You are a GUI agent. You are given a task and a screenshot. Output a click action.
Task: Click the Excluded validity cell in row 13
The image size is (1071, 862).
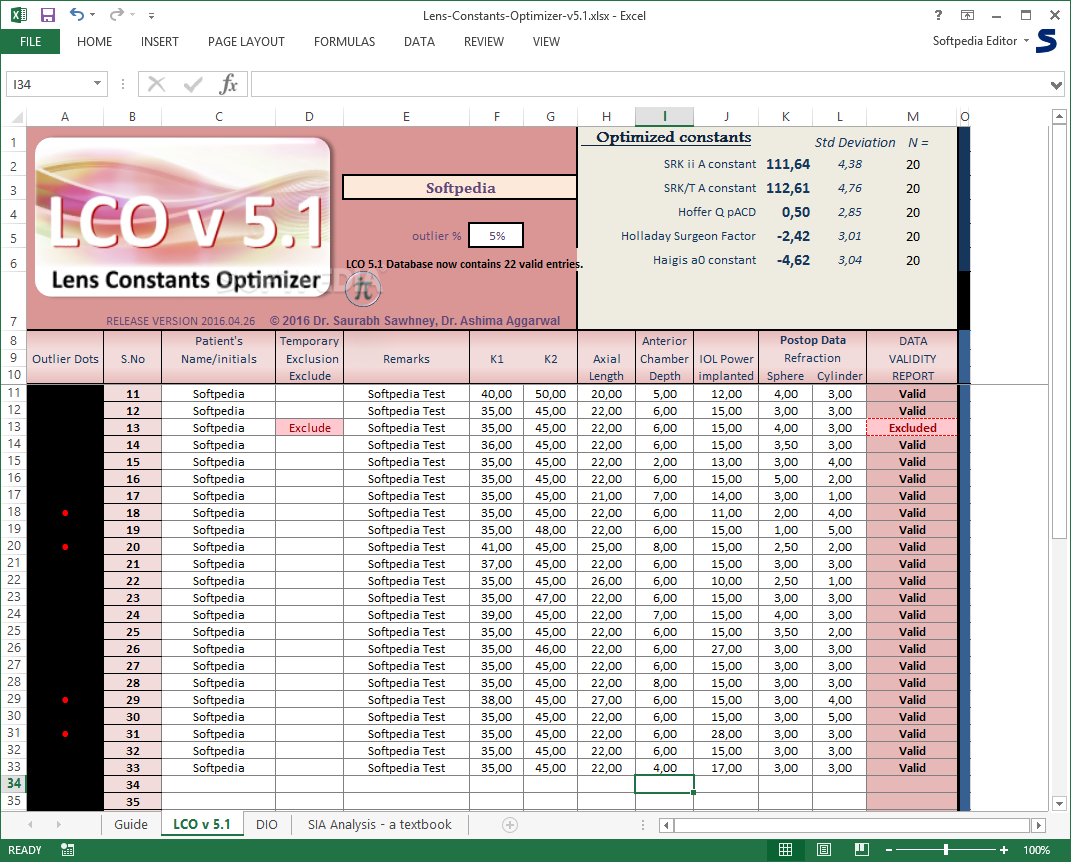coord(912,428)
